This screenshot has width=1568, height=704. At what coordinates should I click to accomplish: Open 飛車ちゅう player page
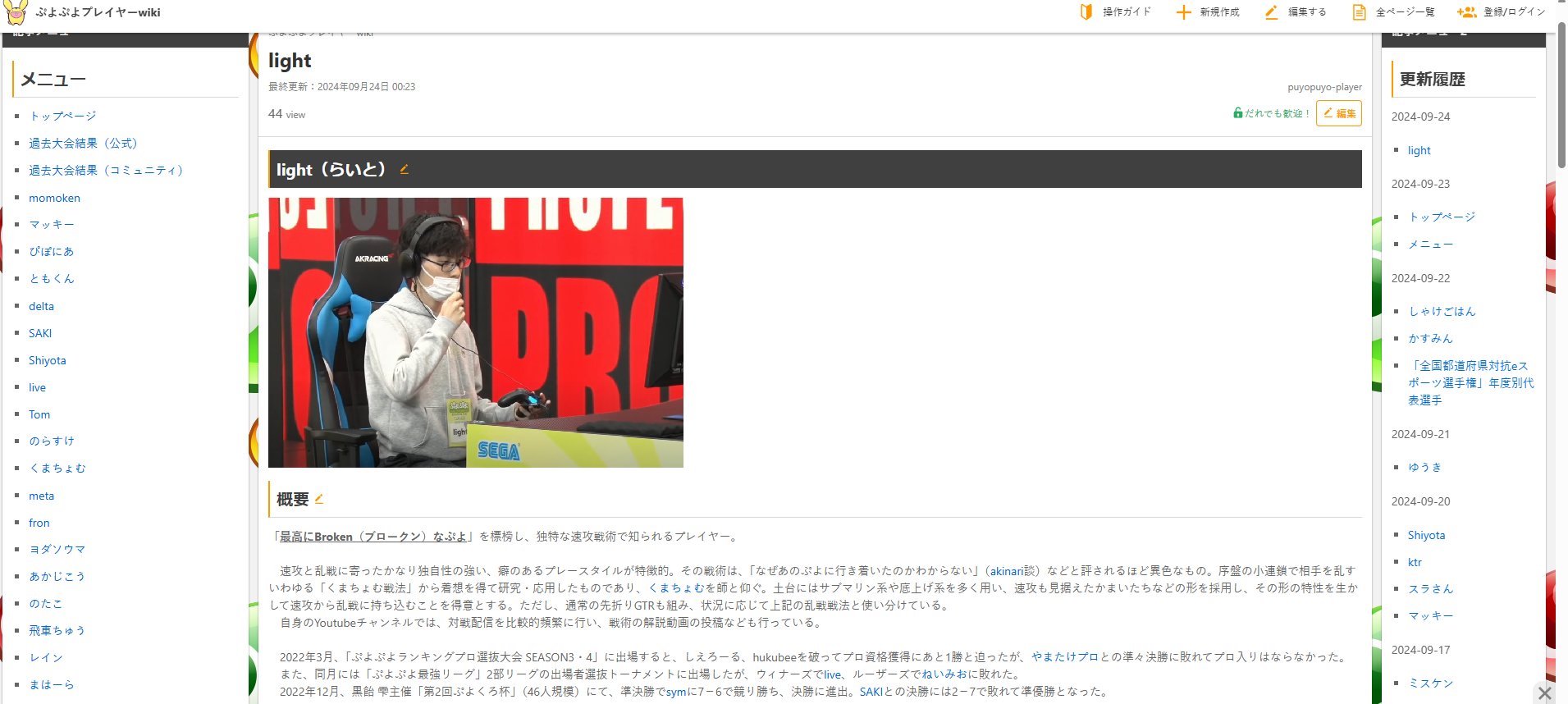click(57, 630)
